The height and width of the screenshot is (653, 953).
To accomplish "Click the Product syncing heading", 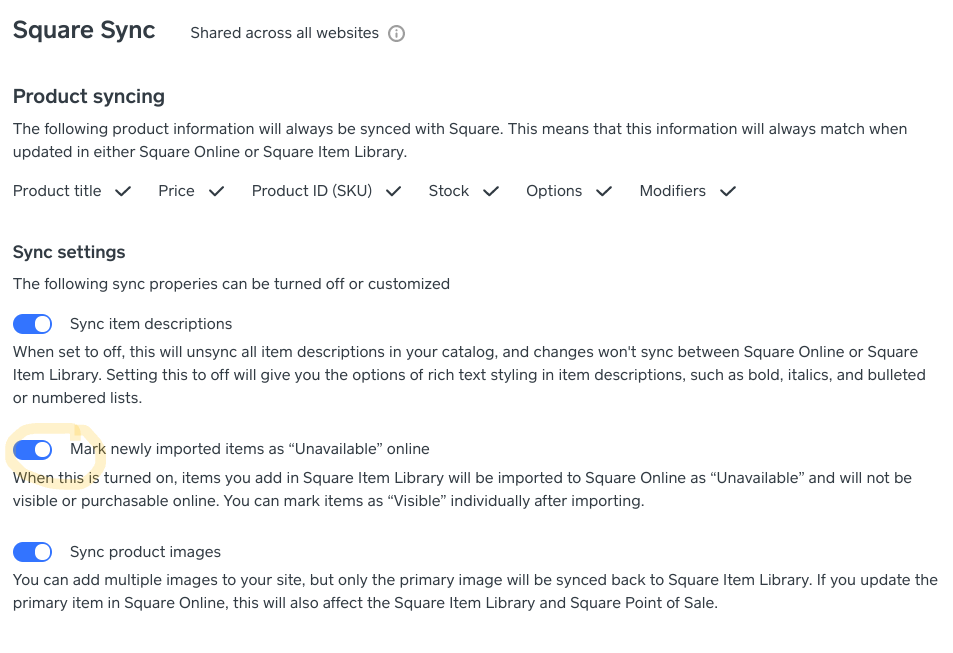I will (x=89, y=97).
